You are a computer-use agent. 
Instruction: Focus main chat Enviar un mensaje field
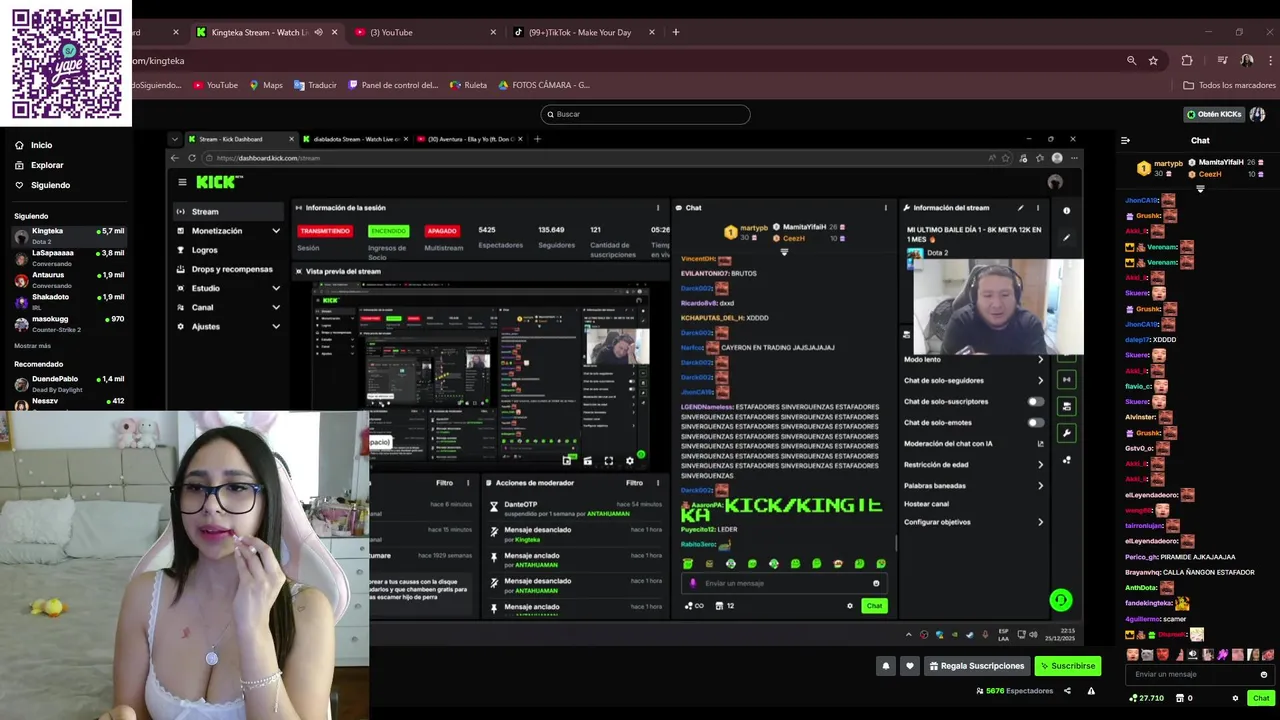(1200, 674)
